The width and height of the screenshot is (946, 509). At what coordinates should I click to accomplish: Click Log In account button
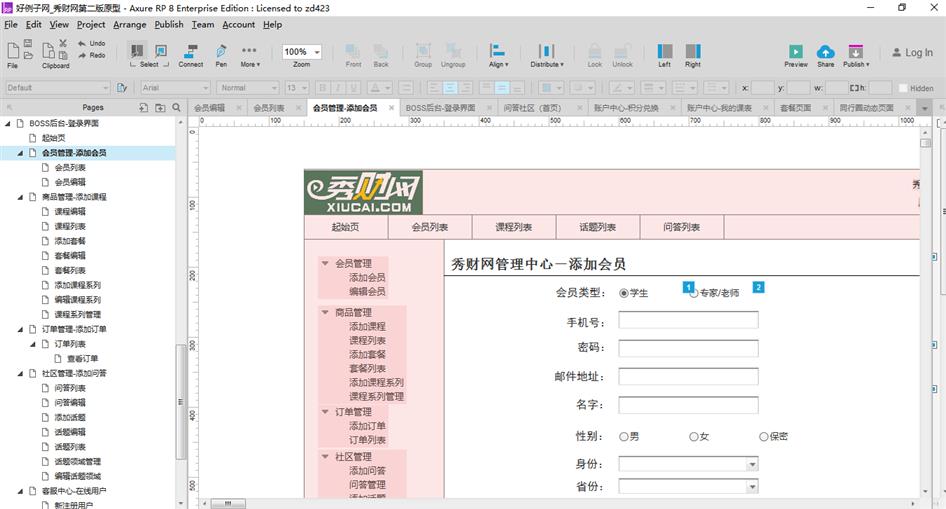pos(912,52)
